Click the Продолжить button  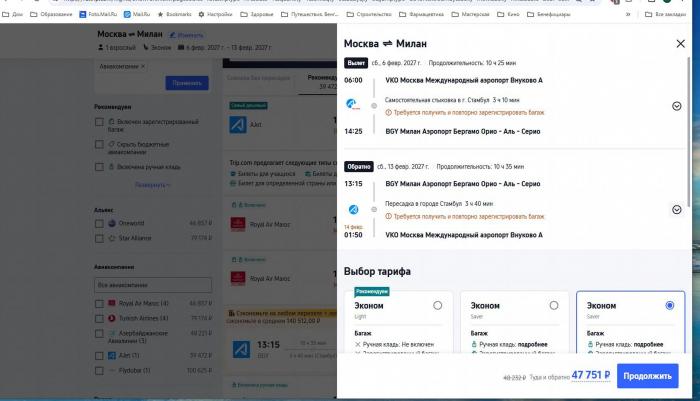click(x=648, y=376)
